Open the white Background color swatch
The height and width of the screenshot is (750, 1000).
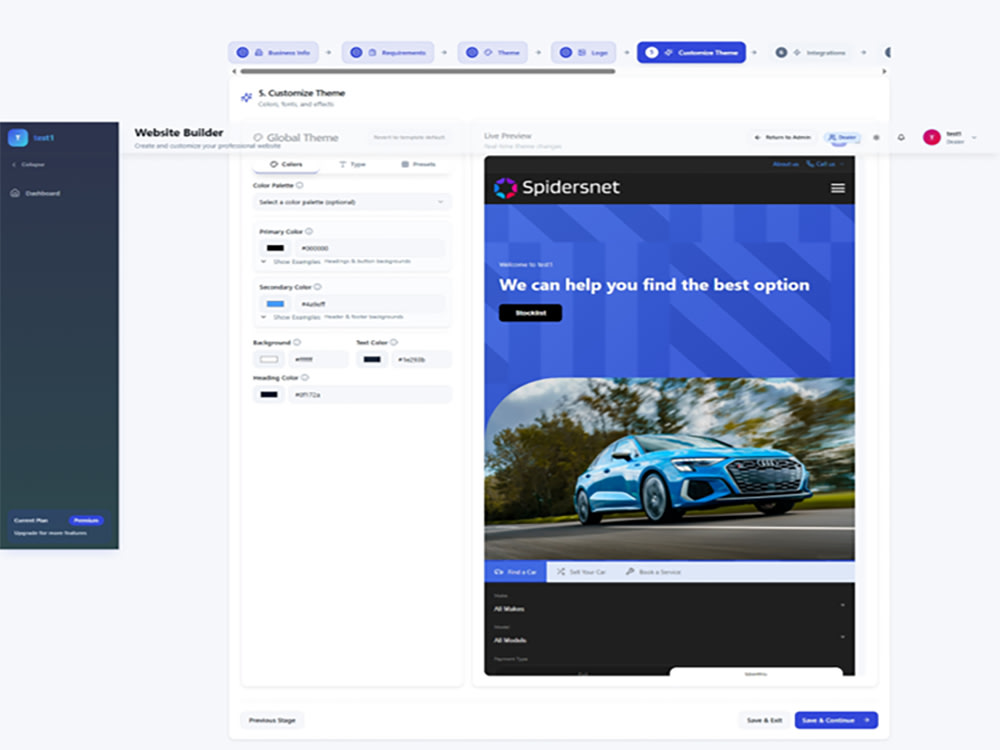click(x=268, y=360)
